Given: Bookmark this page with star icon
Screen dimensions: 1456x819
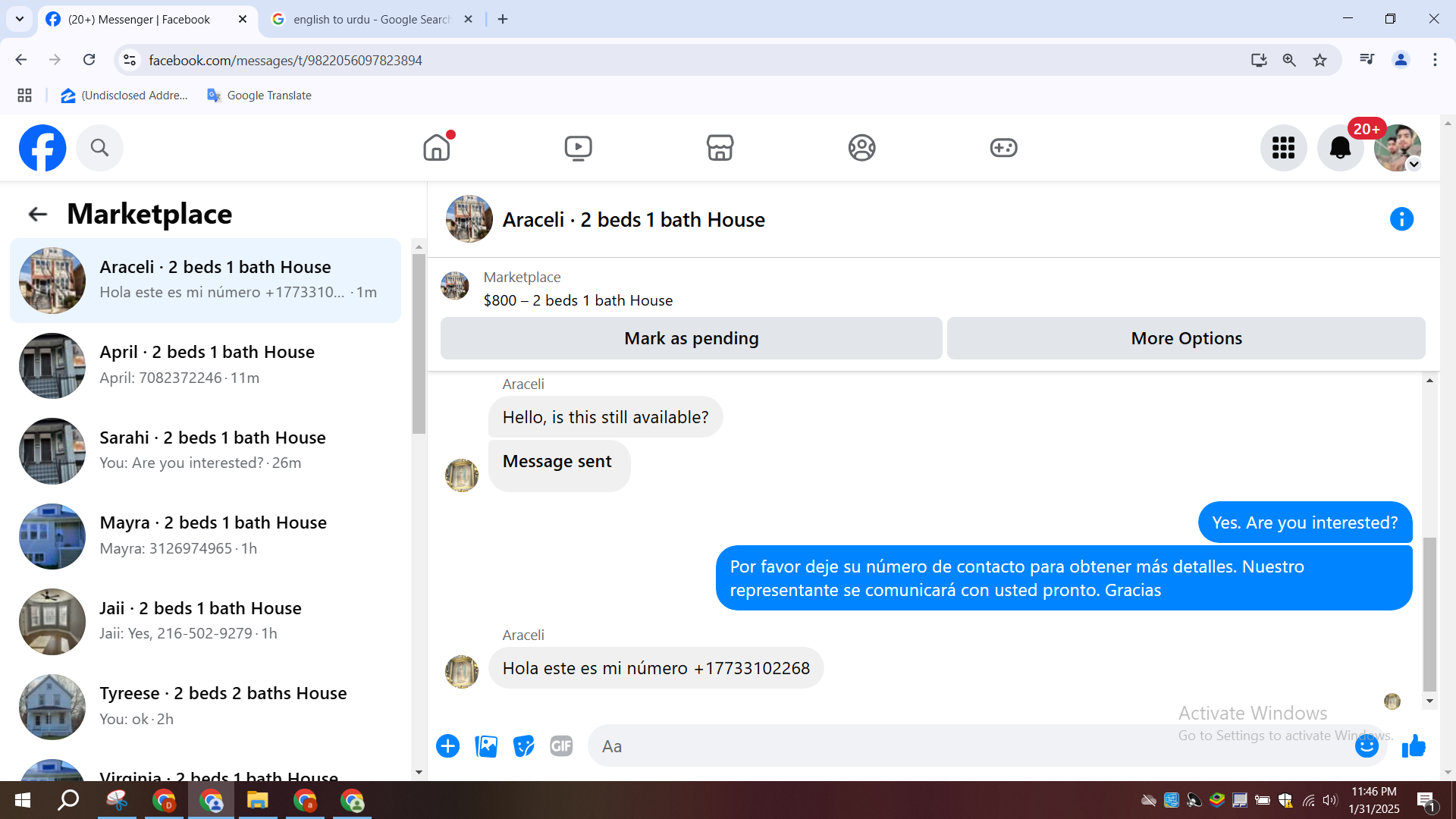Looking at the screenshot, I should point(1320,60).
